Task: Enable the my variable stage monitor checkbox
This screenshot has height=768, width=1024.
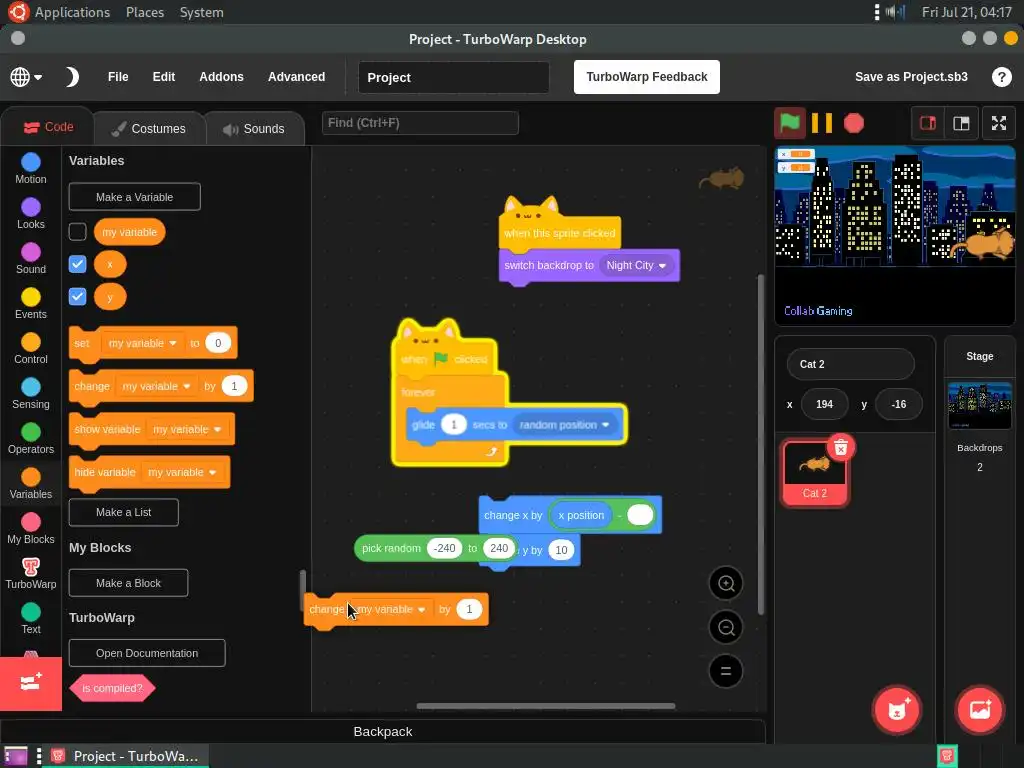Action: [77, 232]
